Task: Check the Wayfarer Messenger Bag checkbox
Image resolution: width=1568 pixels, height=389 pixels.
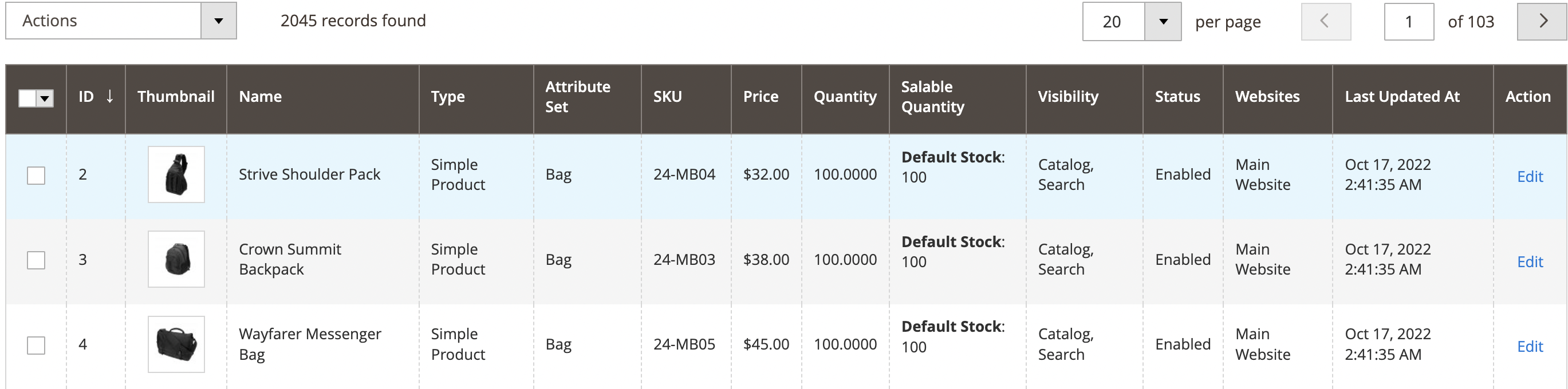Action: click(x=37, y=344)
